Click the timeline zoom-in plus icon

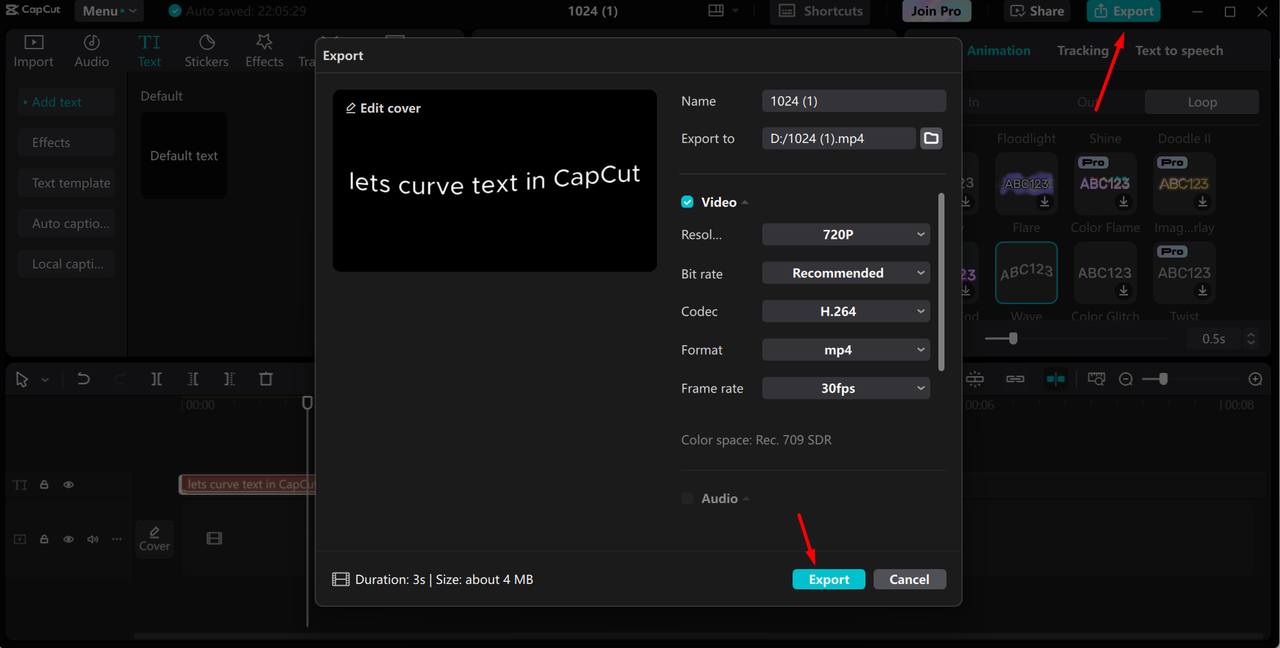pyautogui.click(x=1256, y=379)
